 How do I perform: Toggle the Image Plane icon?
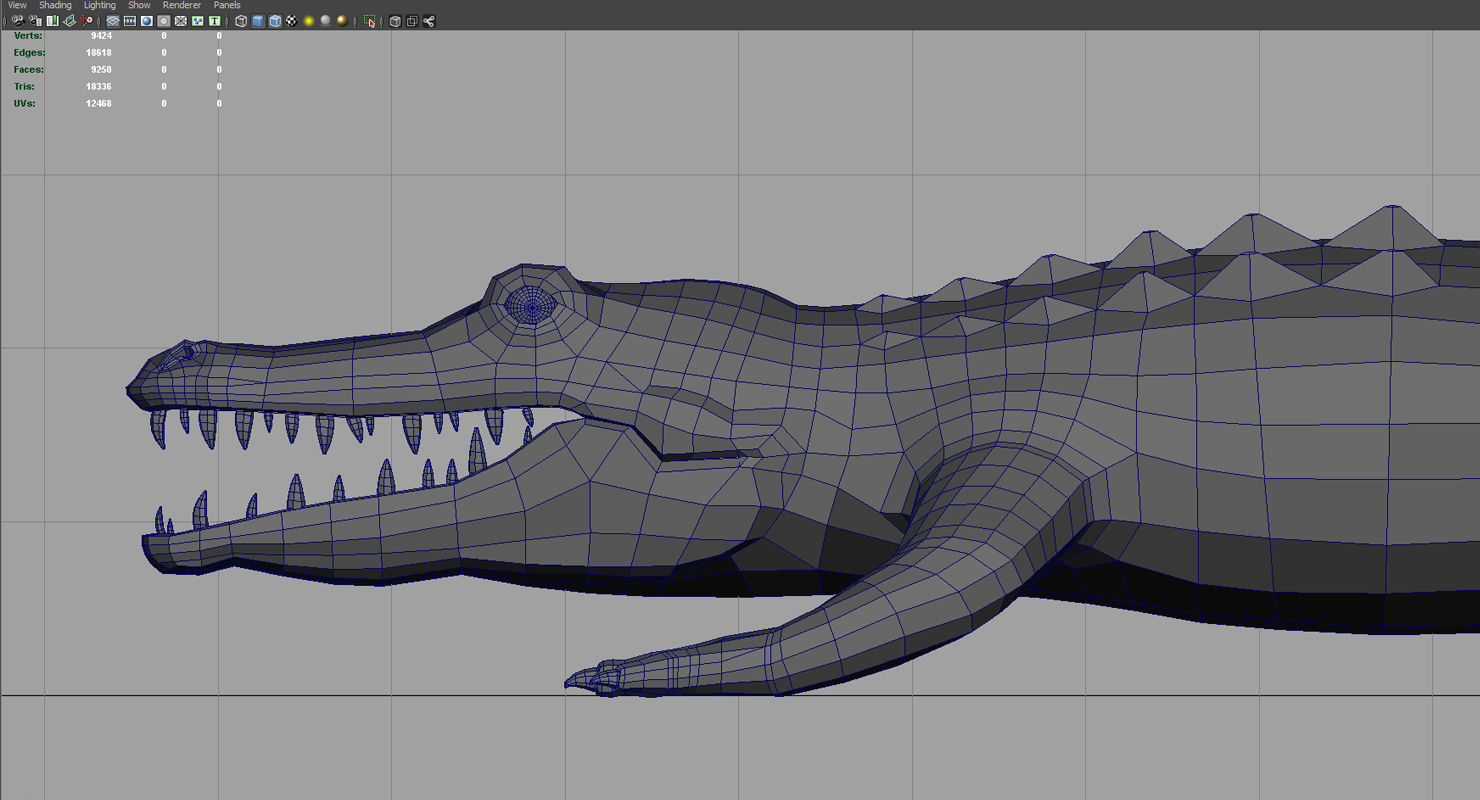[69, 21]
